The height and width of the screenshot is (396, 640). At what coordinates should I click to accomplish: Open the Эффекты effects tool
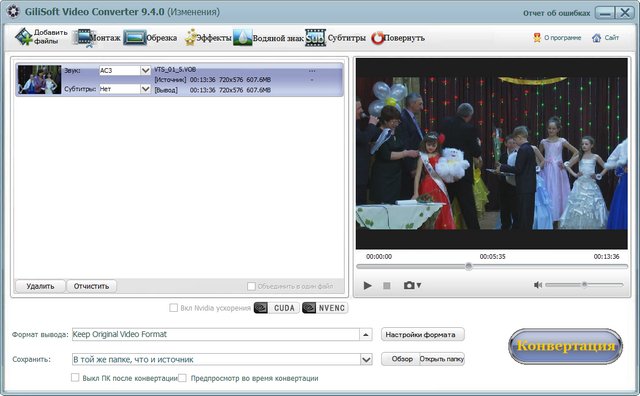[x=208, y=38]
